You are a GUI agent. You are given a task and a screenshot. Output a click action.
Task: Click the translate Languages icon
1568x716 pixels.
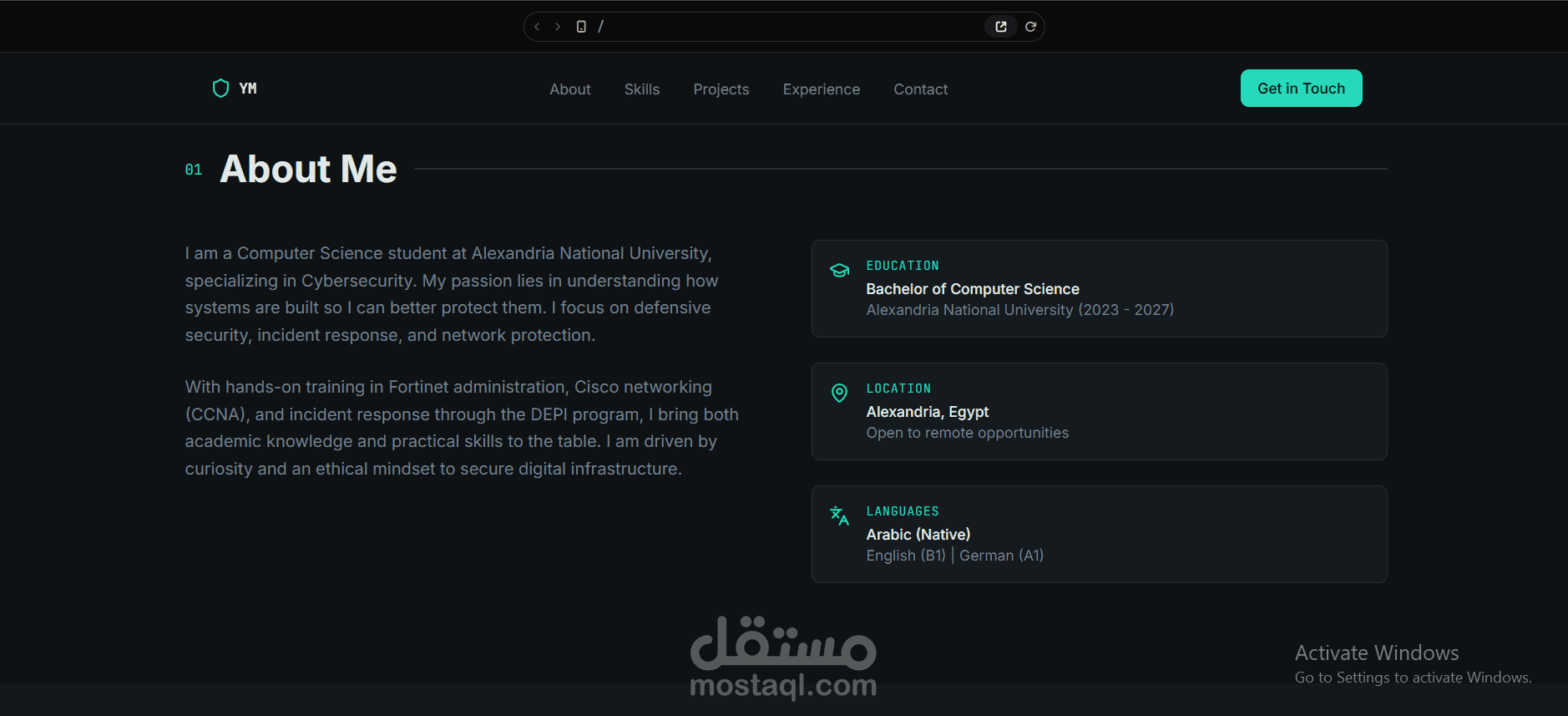point(839,515)
